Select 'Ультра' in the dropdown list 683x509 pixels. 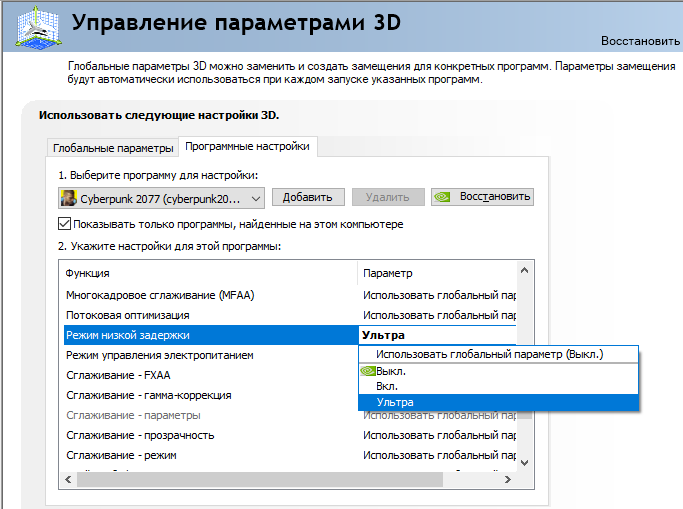(395, 402)
